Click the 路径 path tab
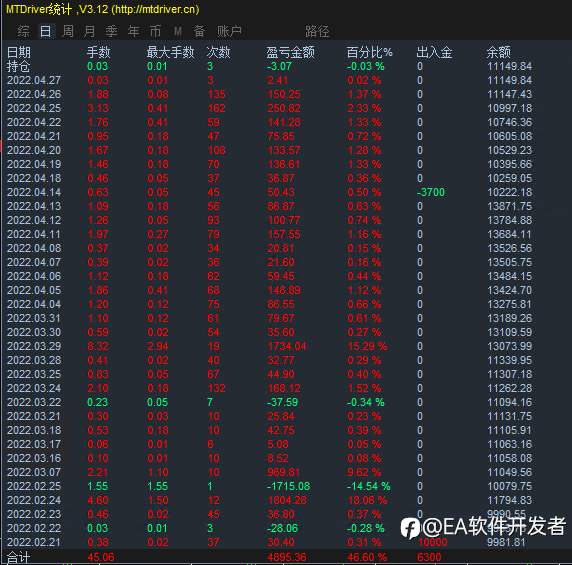 317,31
